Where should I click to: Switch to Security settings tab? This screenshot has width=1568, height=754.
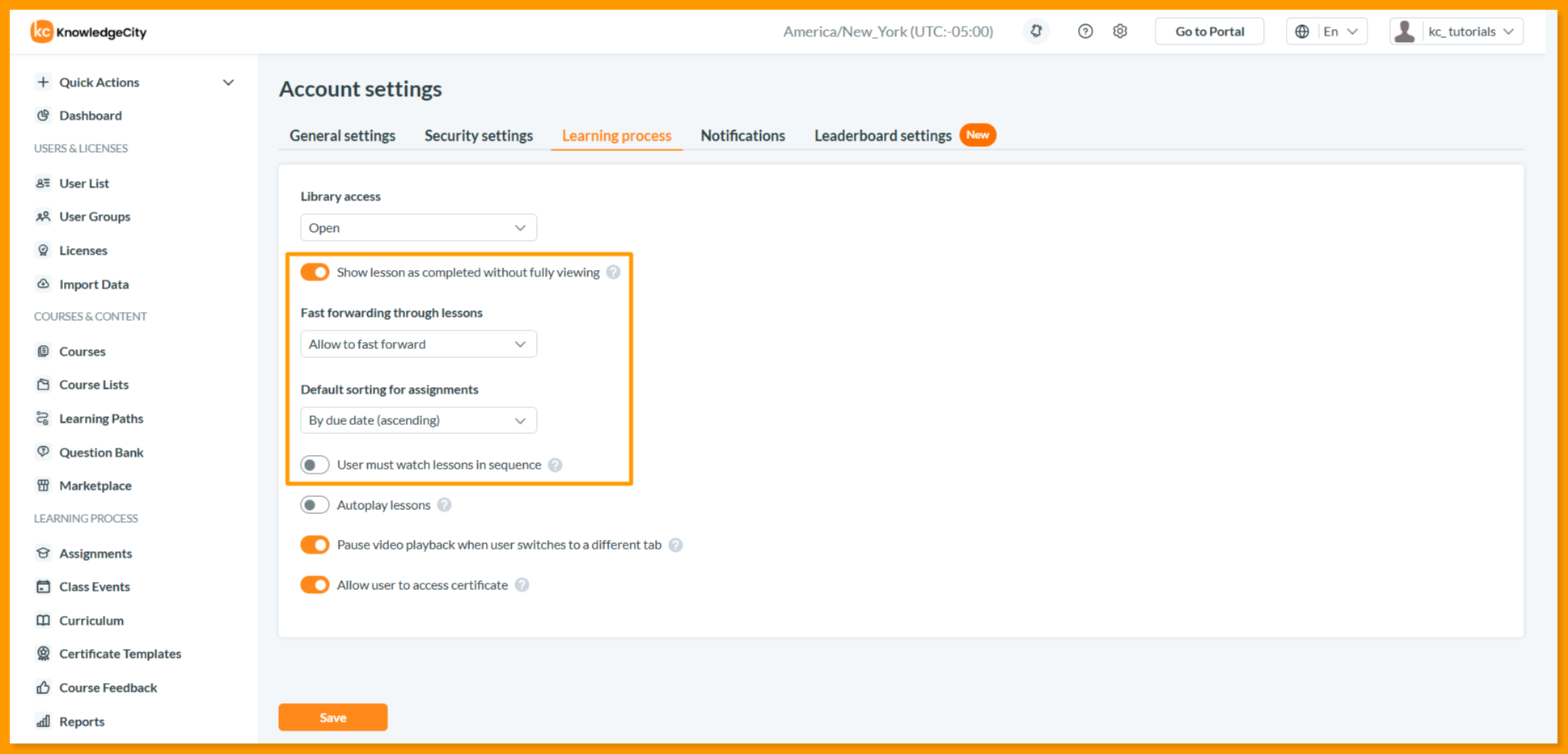(x=479, y=136)
